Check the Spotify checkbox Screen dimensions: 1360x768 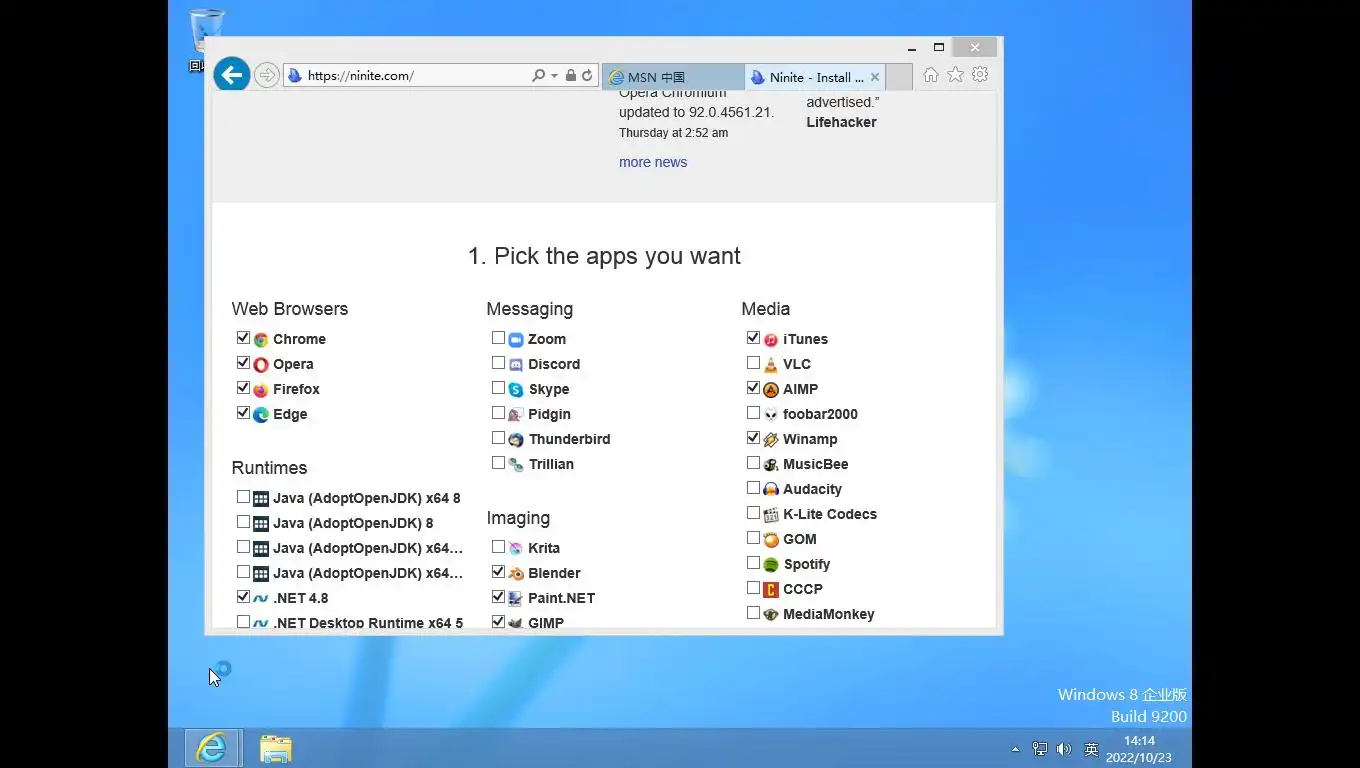(x=753, y=563)
